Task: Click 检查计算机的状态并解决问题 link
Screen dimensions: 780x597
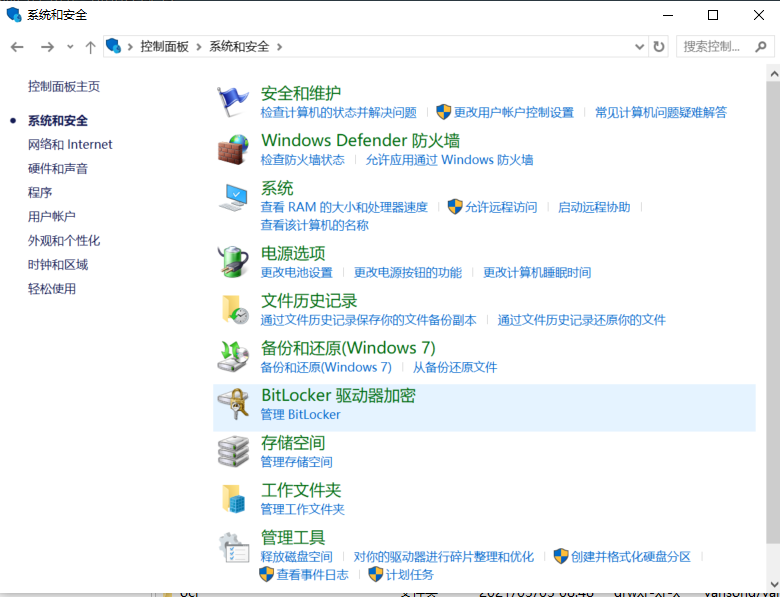Action: click(x=338, y=112)
